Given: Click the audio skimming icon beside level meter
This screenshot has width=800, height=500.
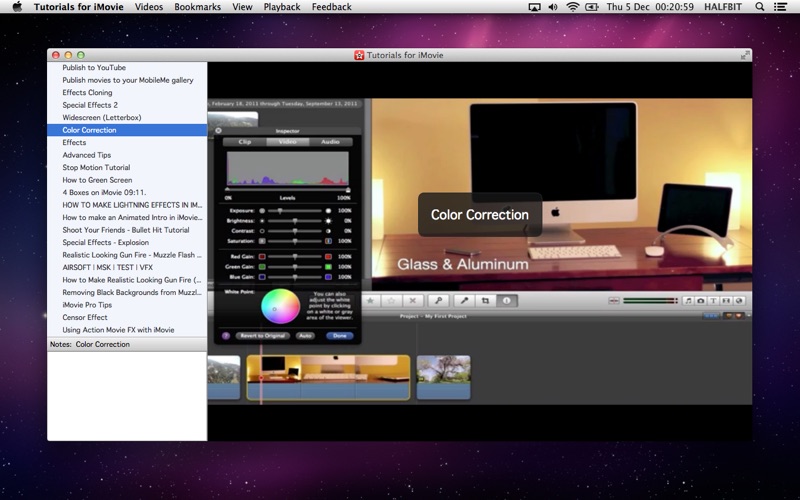Looking at the screenshot, I should coord(614,301).
